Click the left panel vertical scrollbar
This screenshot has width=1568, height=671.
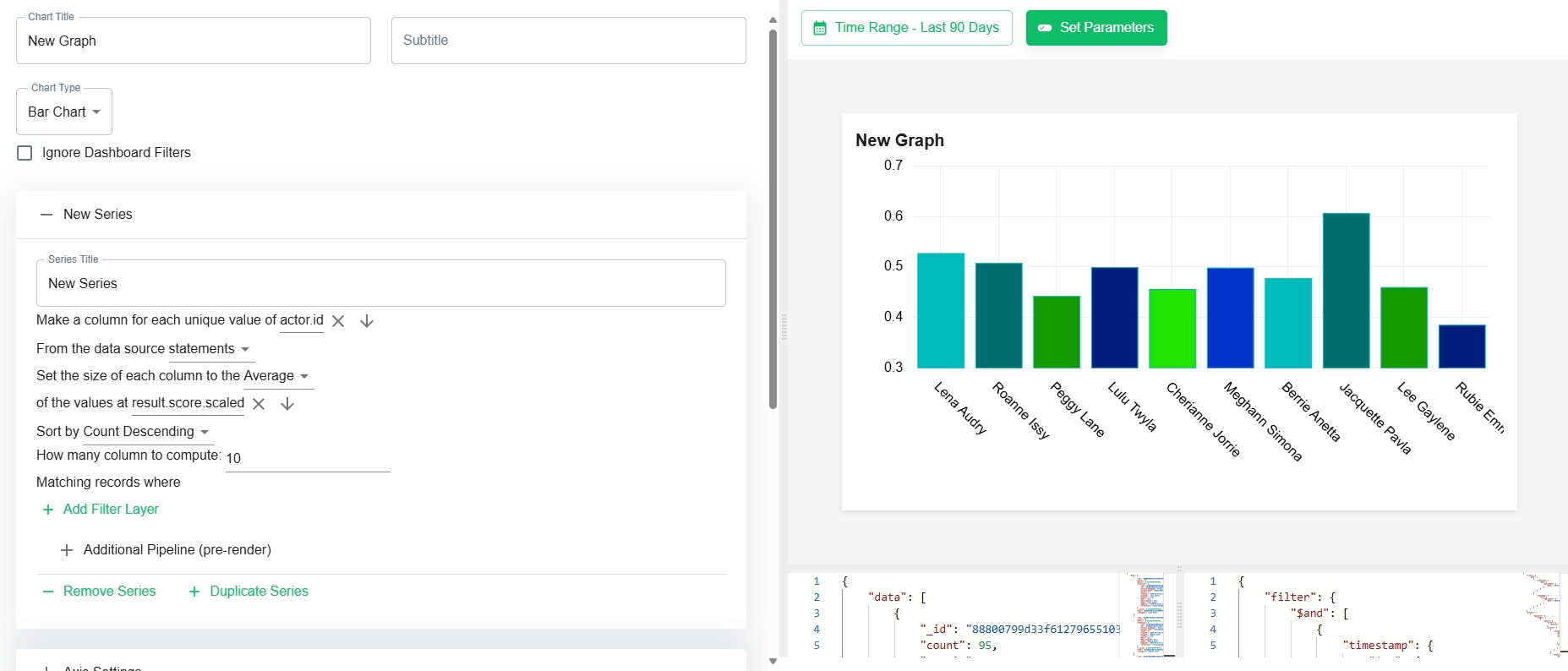click(773, 220)
